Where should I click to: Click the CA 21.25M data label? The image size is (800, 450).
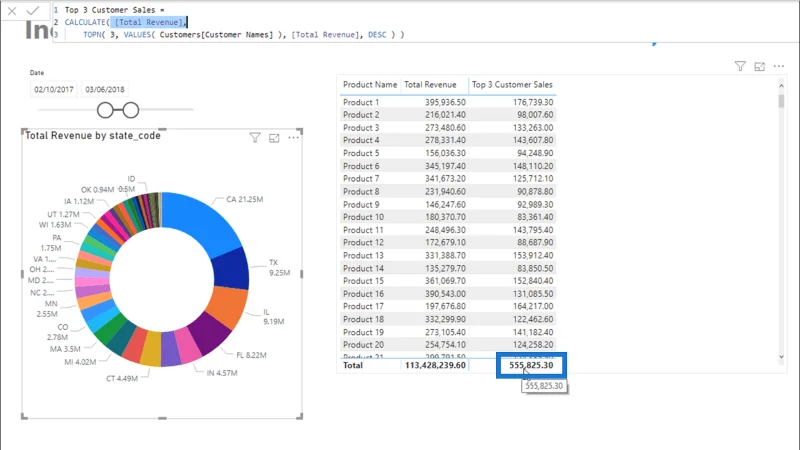pyautogui.click(x=245, y=199)
